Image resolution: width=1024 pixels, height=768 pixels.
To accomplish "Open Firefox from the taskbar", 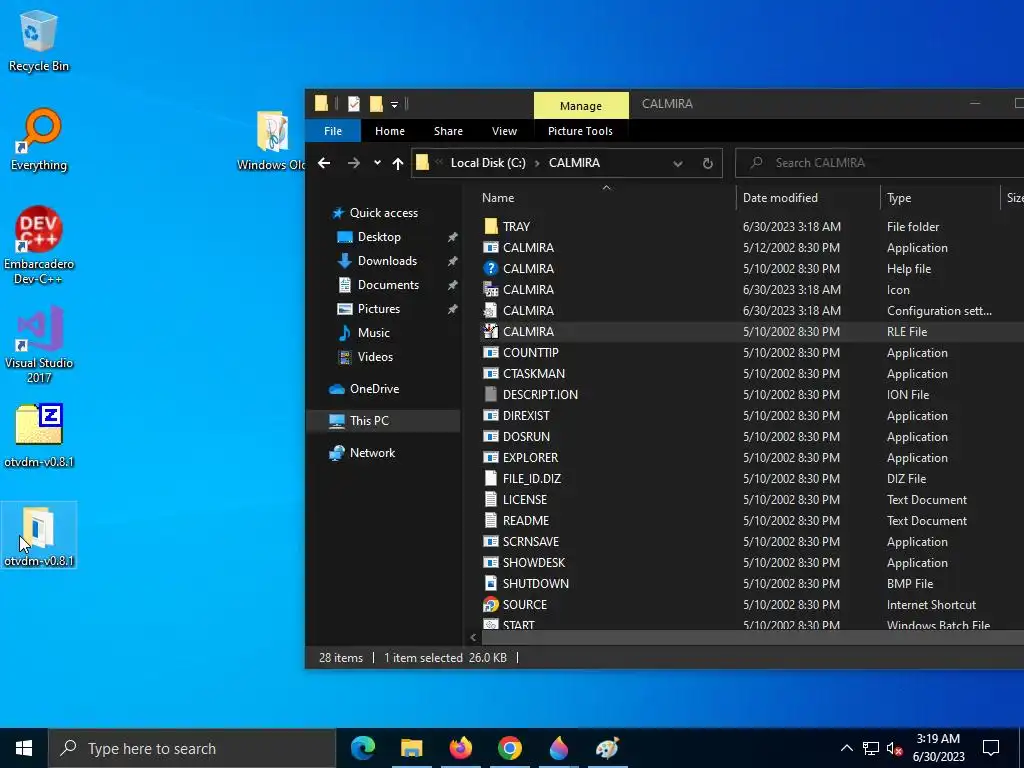I will 460,748.
